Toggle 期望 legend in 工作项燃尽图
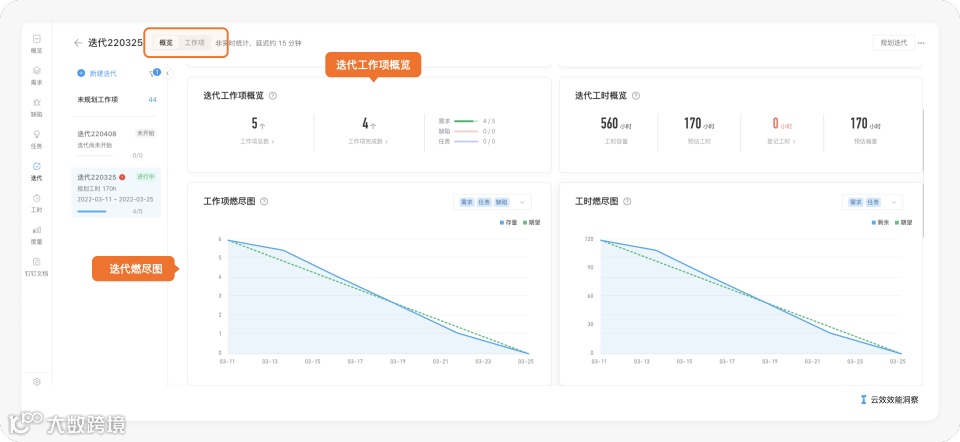The height and width of the screenshot is (442, 960). [531, 223]
